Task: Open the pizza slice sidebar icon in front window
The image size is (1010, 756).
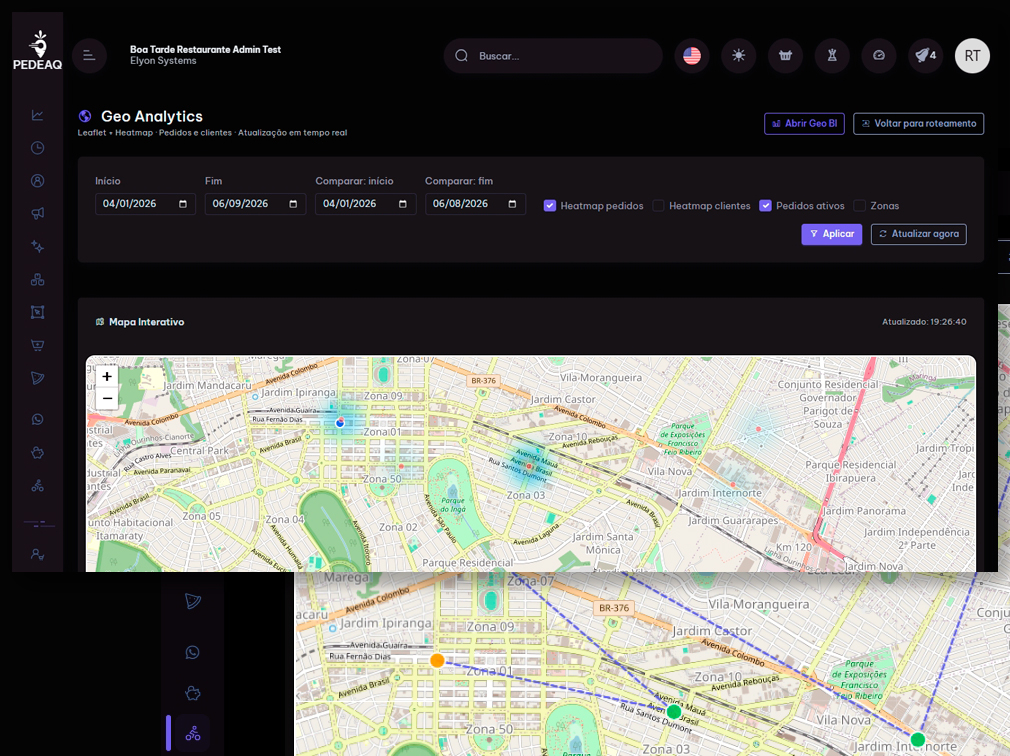Action: point(37,378)
